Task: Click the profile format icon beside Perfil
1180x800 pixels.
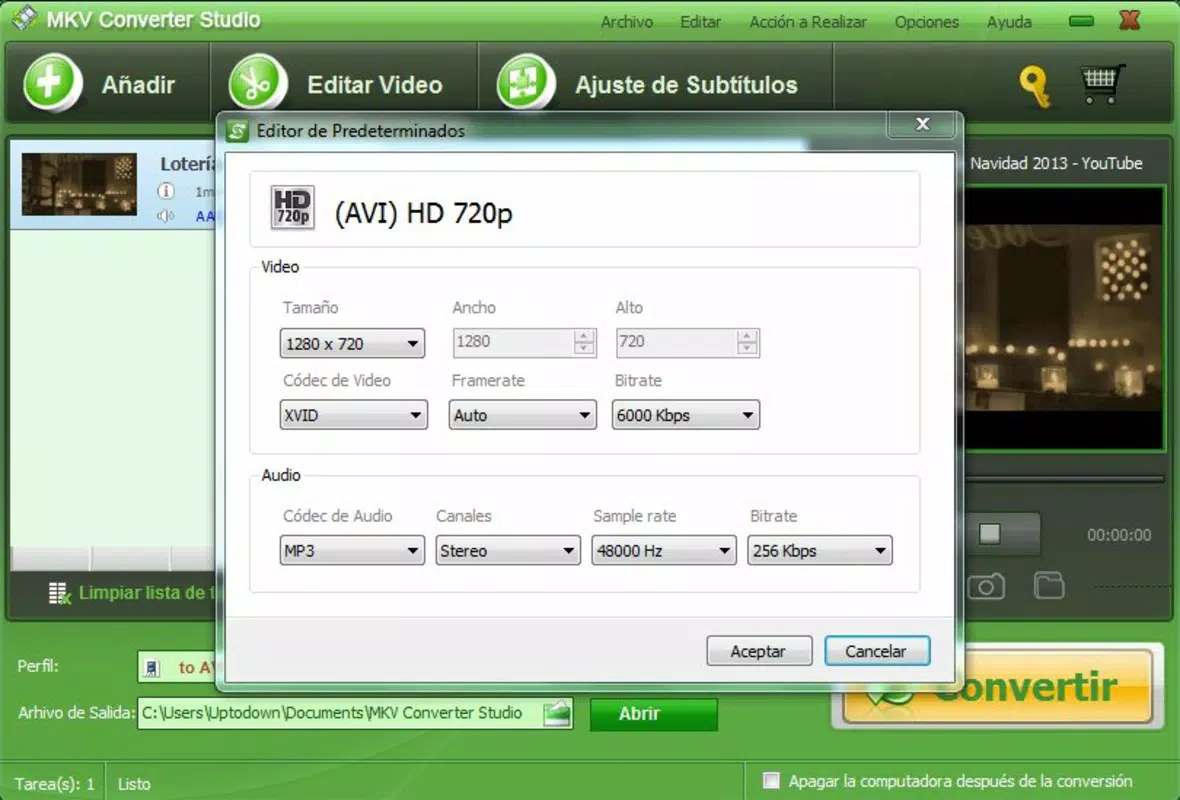Action: [153, 668]
